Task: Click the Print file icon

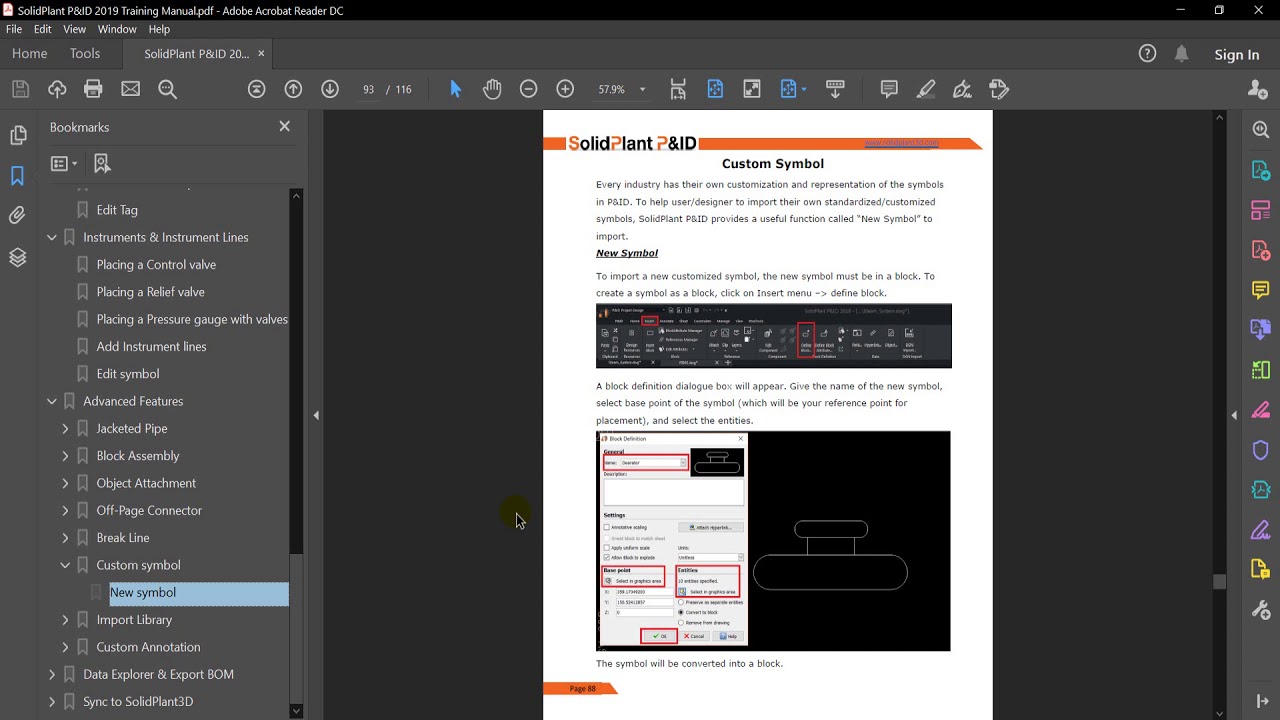Action: pyautogui.click(x=93, y=89)
